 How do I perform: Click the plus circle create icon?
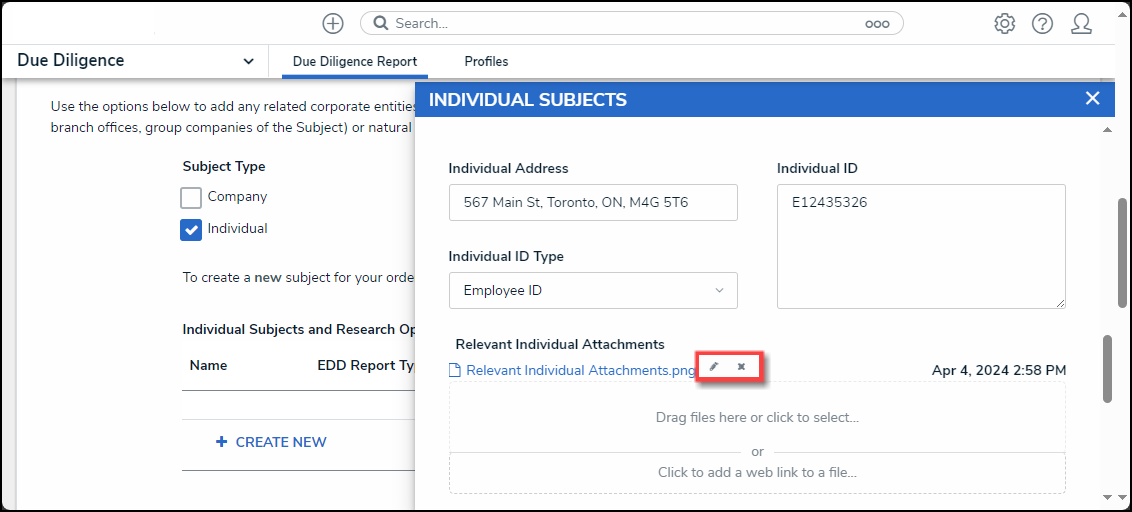(x=332, y=23)
